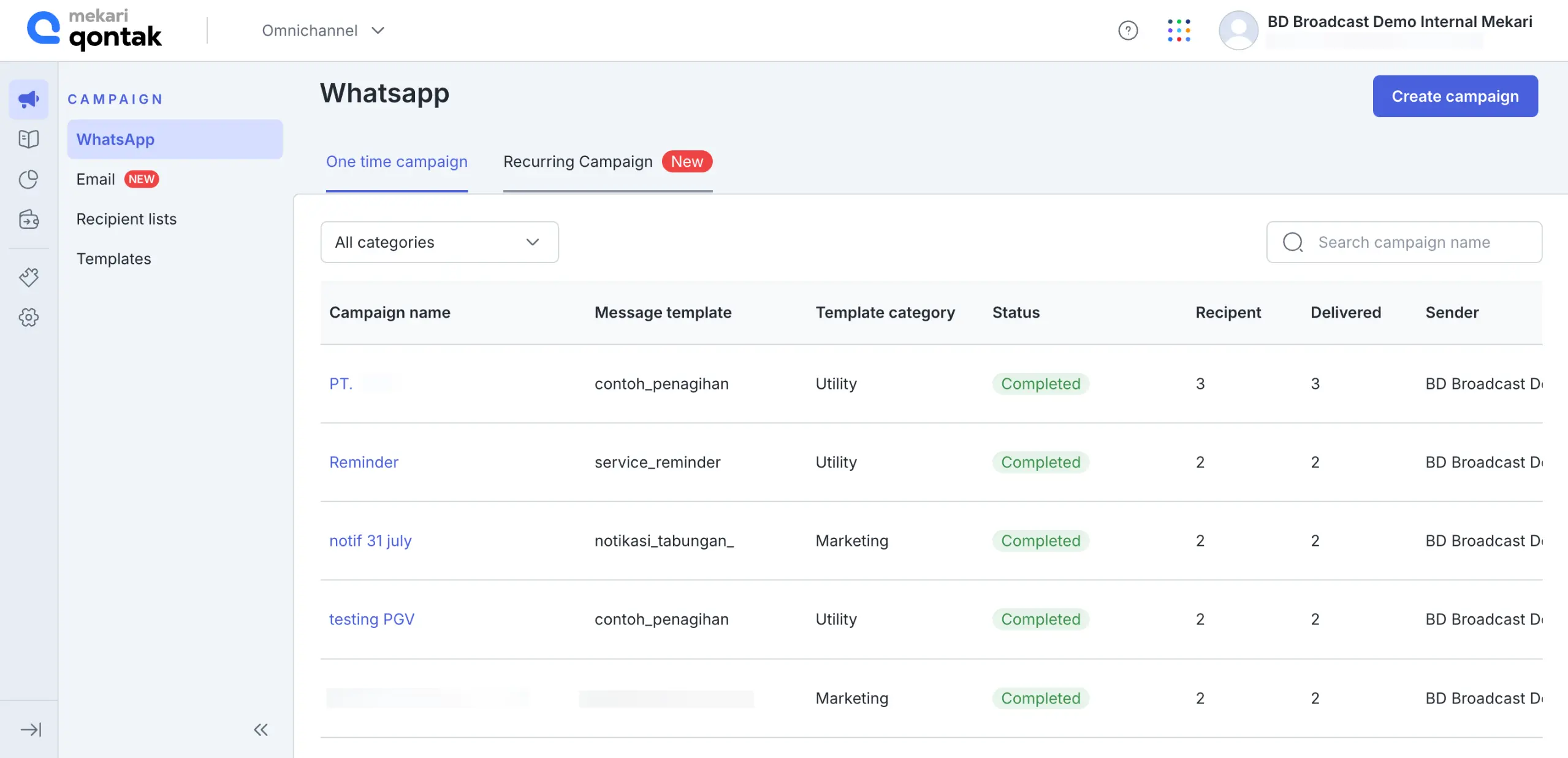
Task: Open the Mekari apps grid icon
Action: [1179, 30]
